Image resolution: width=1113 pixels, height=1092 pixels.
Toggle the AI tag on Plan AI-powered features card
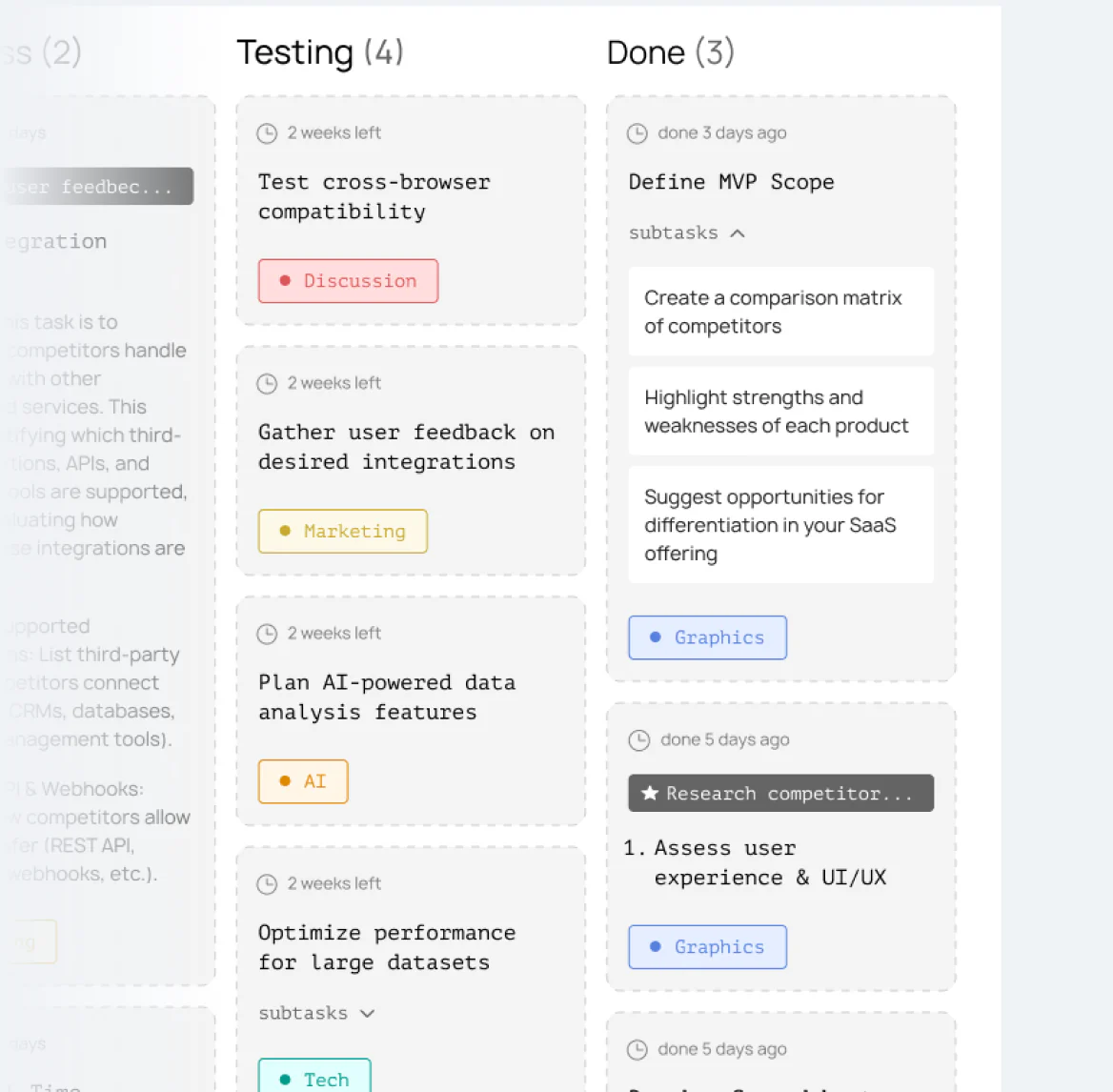pos(303,781)
